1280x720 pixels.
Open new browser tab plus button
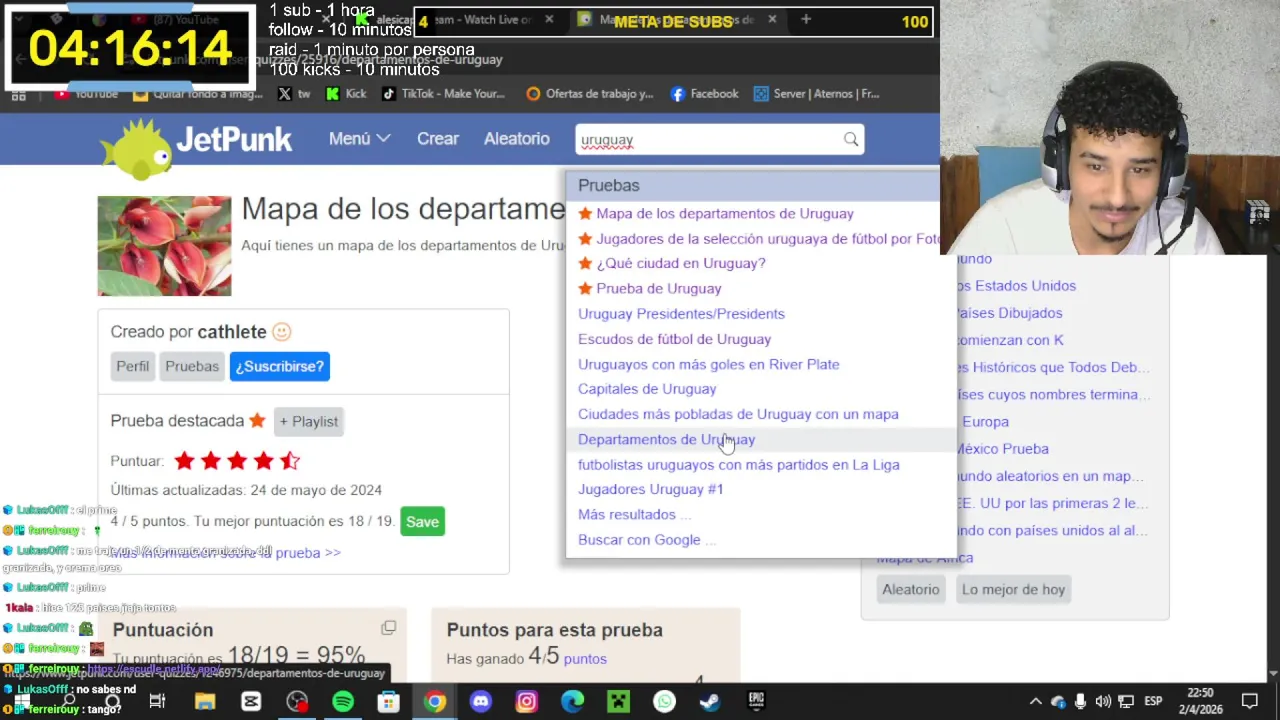point(805,19)
